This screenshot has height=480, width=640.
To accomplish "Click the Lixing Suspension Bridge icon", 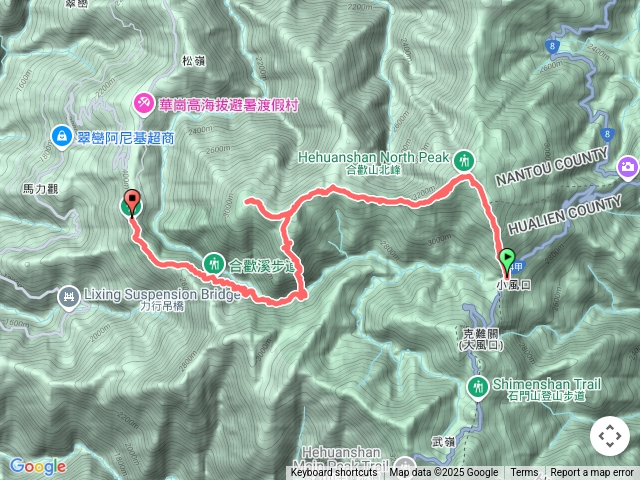I will click(69, 297).
